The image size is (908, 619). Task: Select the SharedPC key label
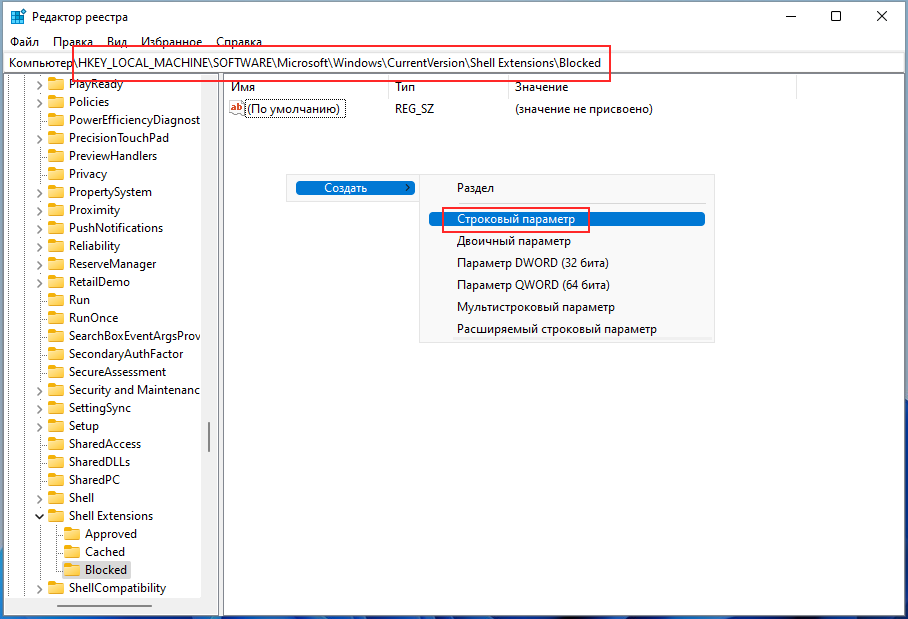94,479
